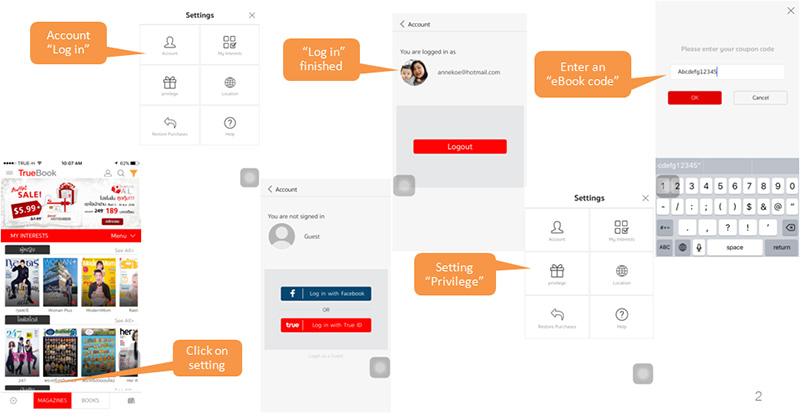Log in with True ID

326,324
